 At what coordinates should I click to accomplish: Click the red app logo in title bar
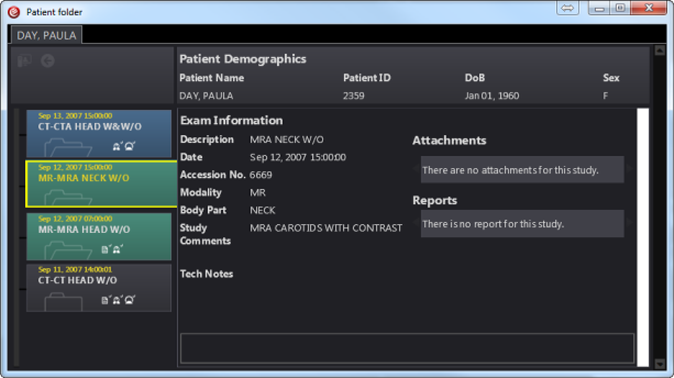pyautogui.click(x=14, y=12)
